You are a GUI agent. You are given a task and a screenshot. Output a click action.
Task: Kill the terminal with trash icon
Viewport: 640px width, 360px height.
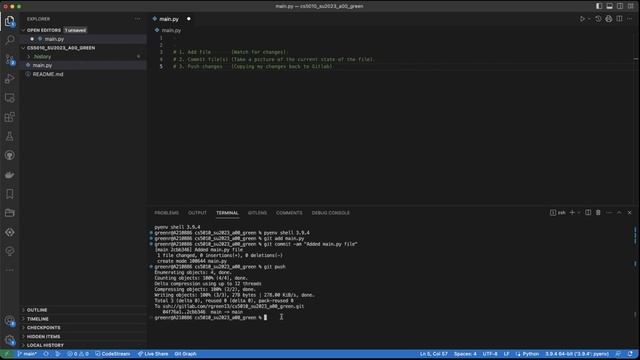pyautogui.click(x=598, y=213)
